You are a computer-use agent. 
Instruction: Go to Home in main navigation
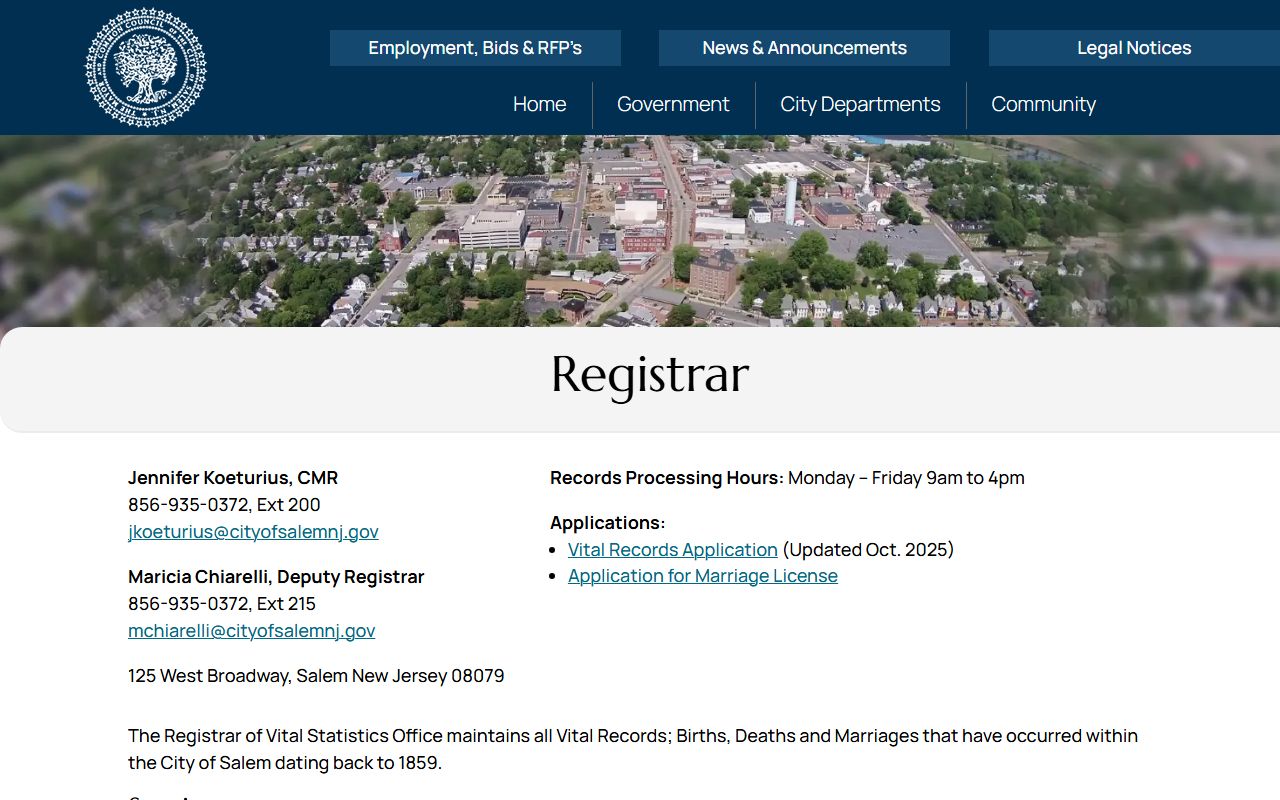(540, 104)
